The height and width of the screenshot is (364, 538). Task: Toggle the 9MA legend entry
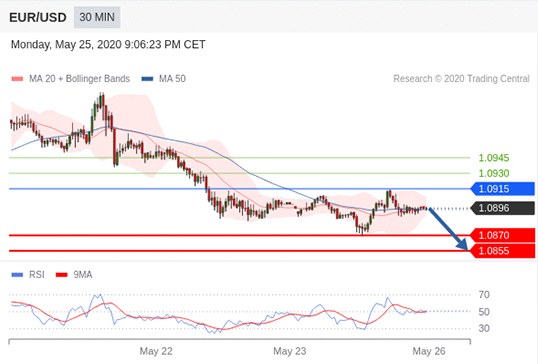(x=74, y=274)
